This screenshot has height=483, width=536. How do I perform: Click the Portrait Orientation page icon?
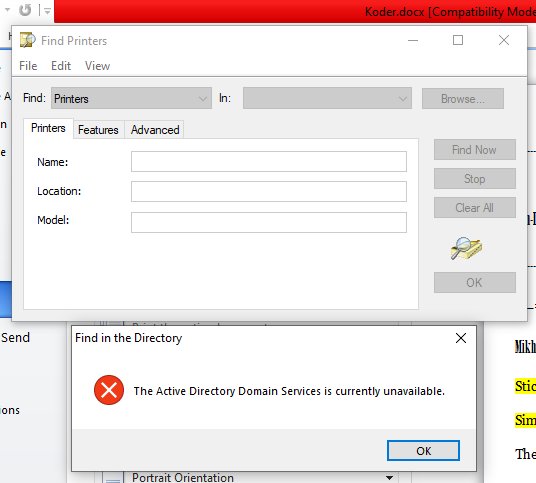pos(113,478)
